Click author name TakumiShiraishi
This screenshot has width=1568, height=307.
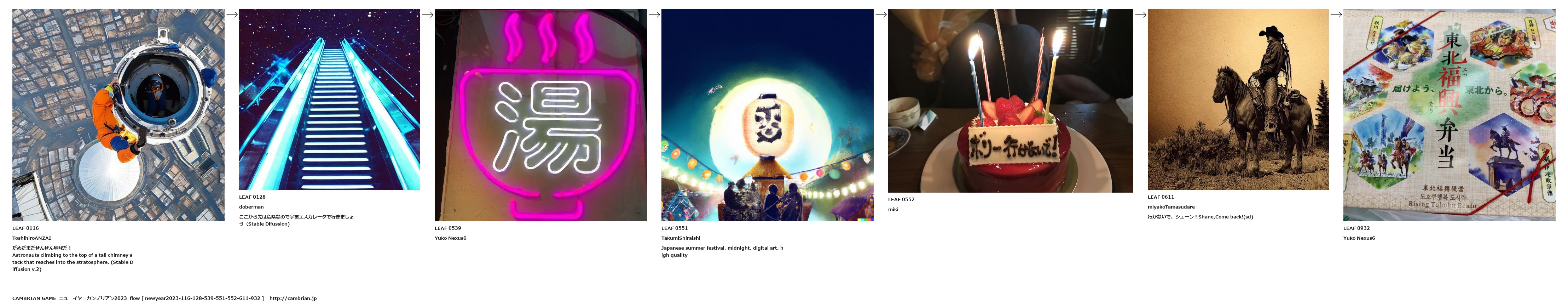[x=681, y=238]
